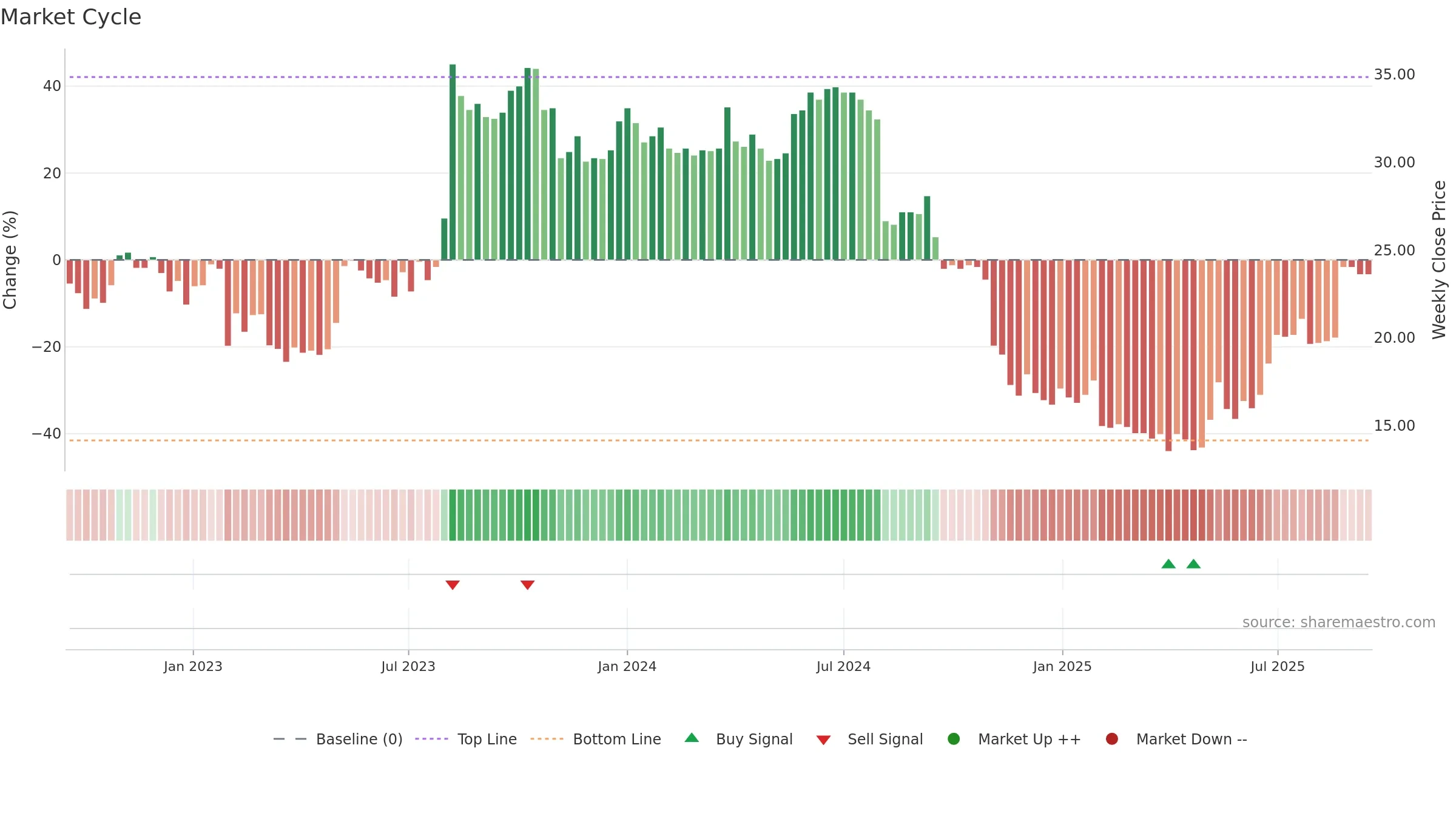Click the 40 tick on Change axis
The height and width of the screenshot is (819, 1456).
pyautogui.click(x=52, y=86)
